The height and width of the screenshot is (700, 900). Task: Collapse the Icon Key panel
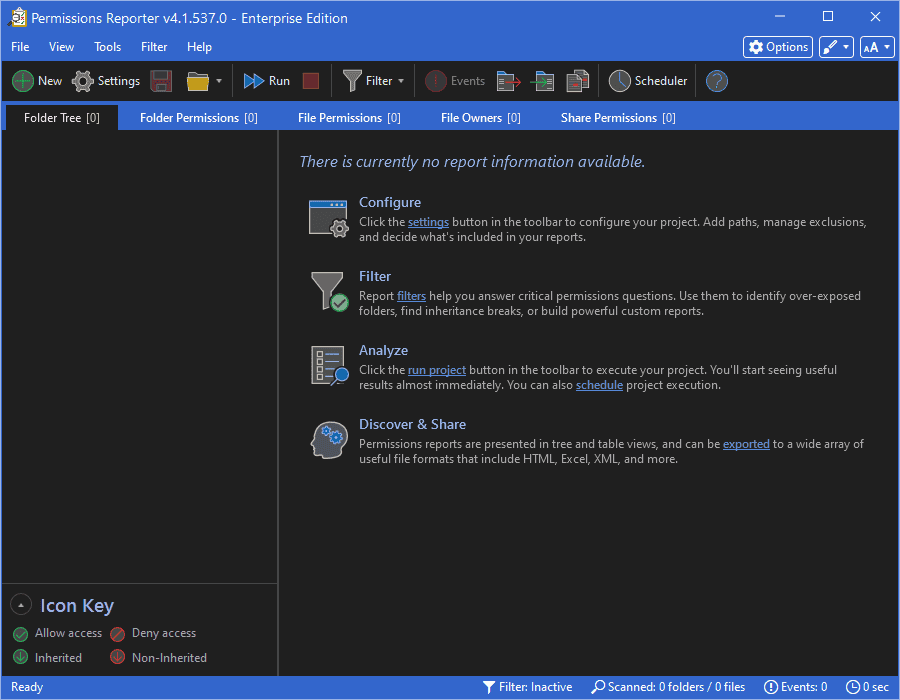(21, 605)
